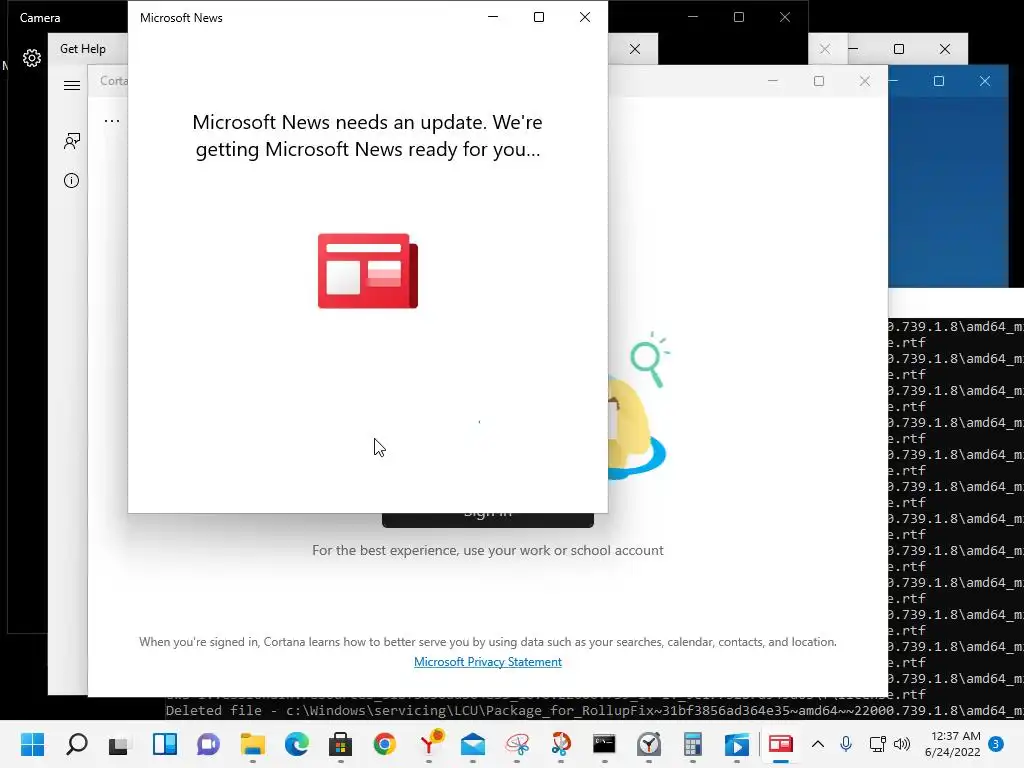Click the info circle icon in sidebar
This screenshot has width=1024, height=768.
tap(72, 181)
